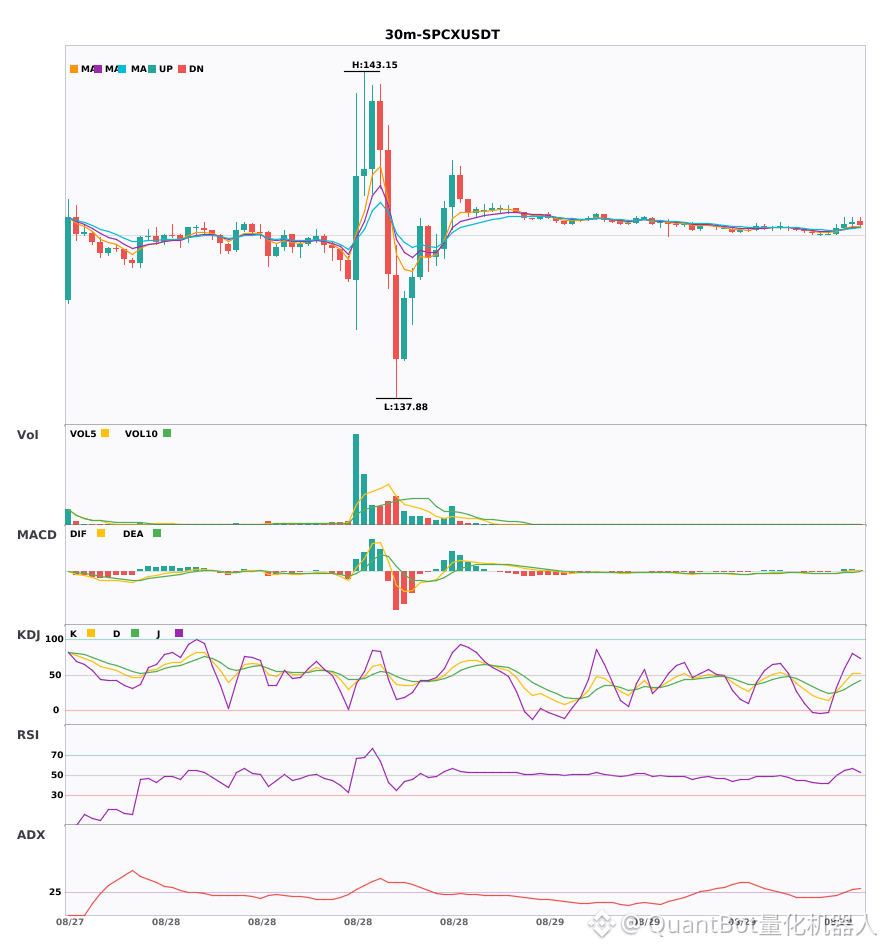The width and height of the screenshot is (885, 950).
Task: Click the green VOL10 legend swatch
Action: click(x=167, y=433)
